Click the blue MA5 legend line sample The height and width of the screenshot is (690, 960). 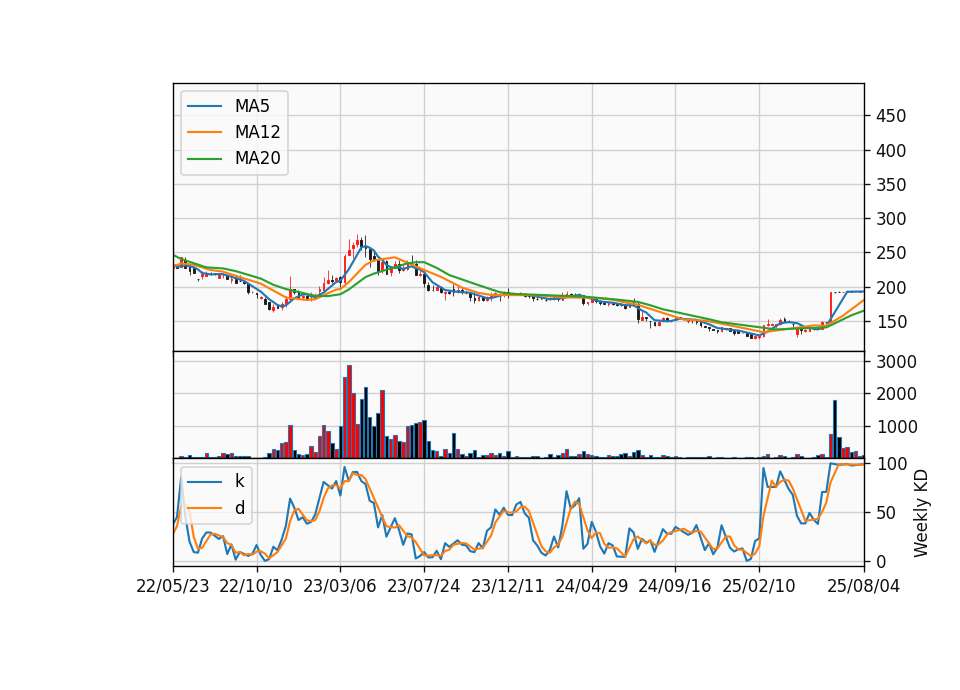[204, 106]
